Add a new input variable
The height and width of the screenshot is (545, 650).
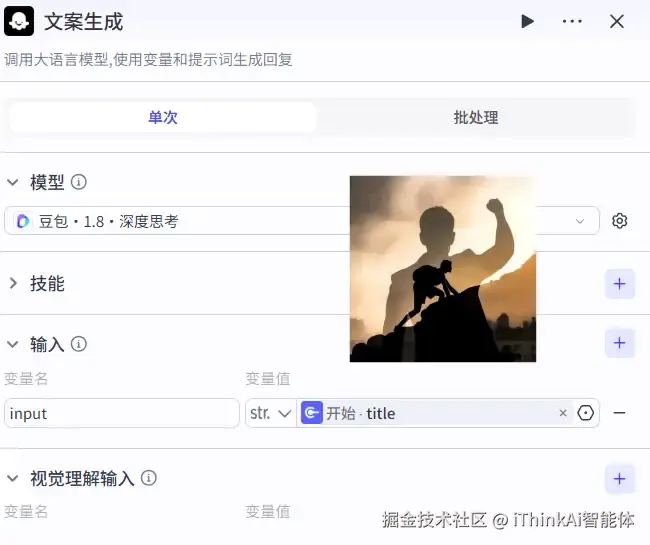[x=620, y=343]
